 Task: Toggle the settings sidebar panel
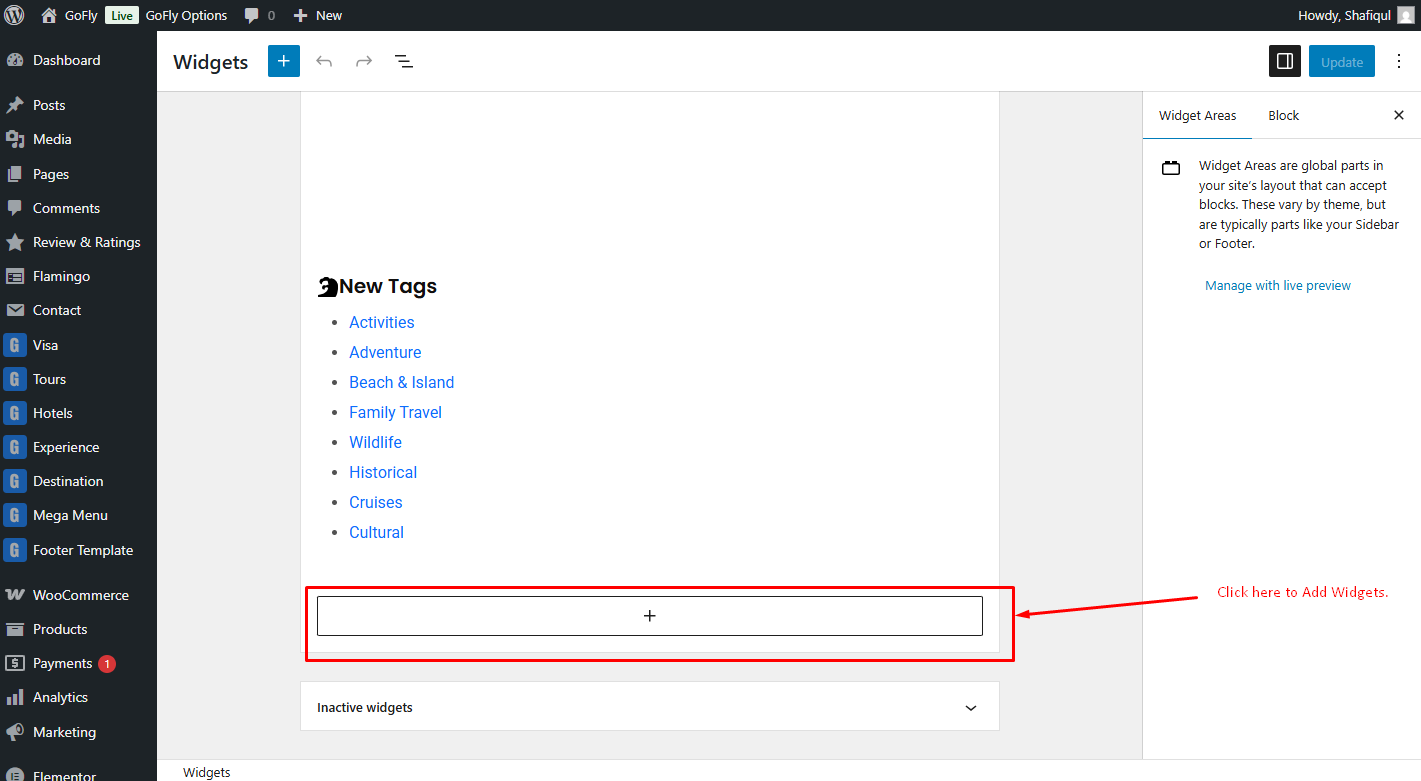coord(1285,61)
